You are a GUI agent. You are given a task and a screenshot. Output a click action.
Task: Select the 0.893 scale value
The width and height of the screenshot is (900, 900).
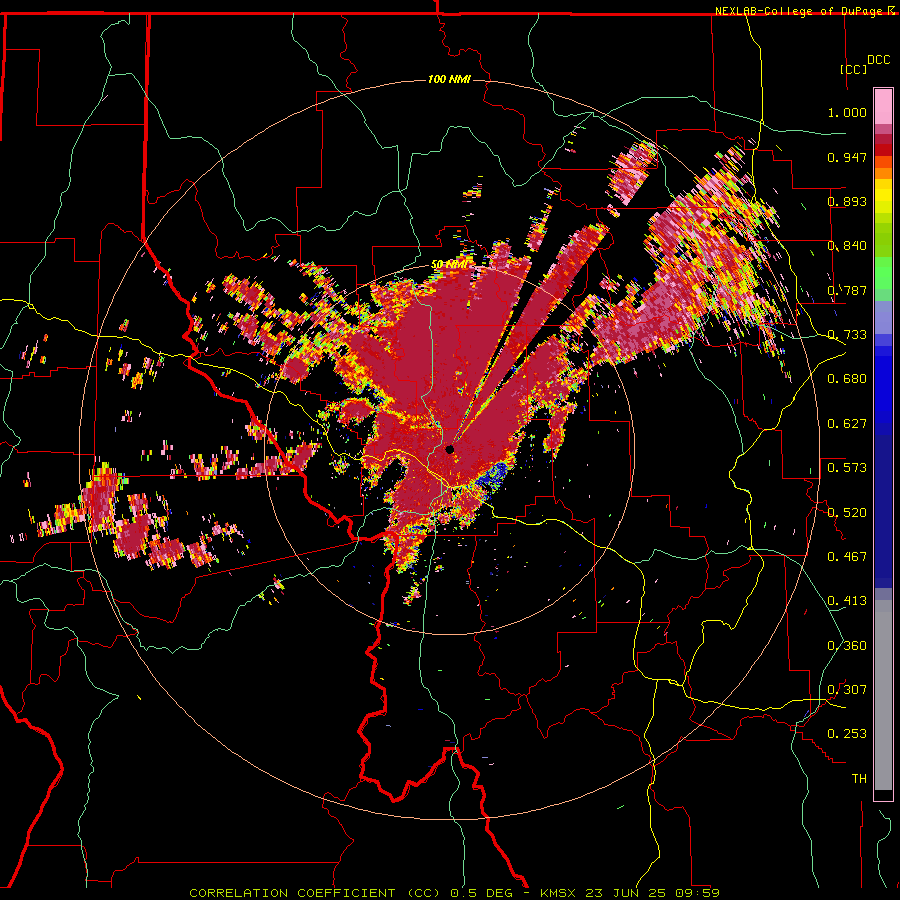847,201
